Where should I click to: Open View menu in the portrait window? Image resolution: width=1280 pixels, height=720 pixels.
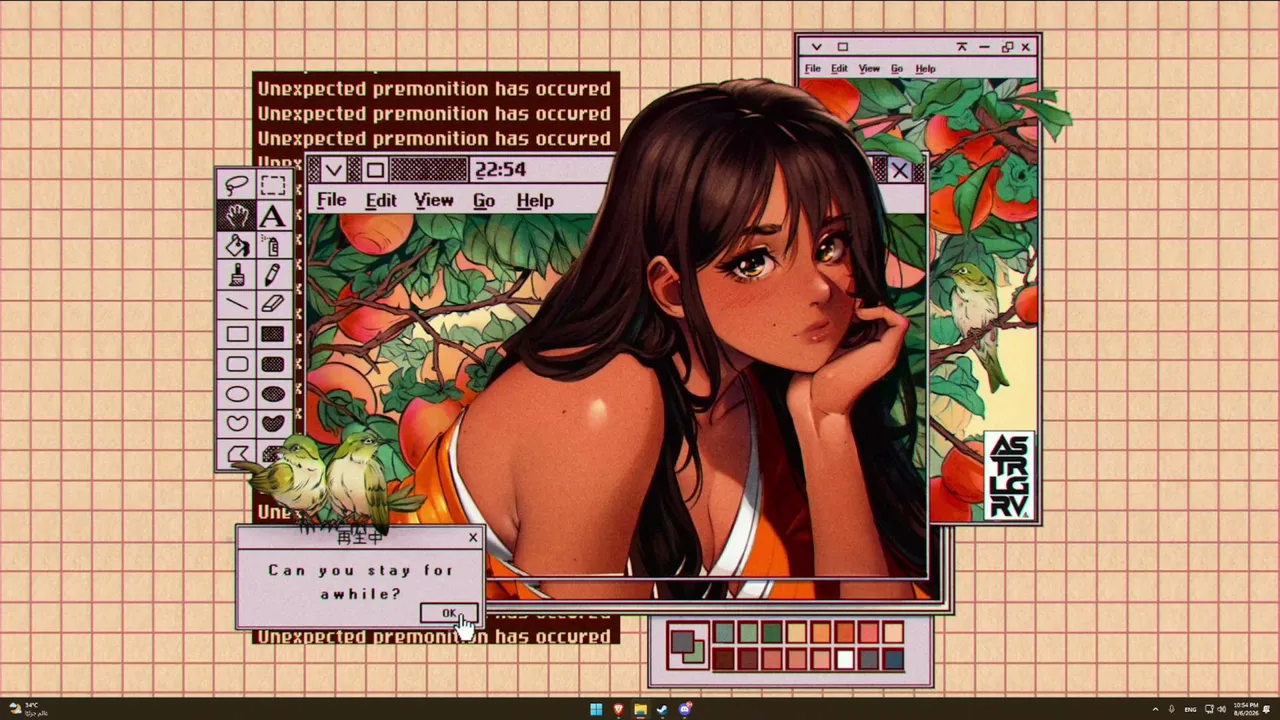click(434, 201)
